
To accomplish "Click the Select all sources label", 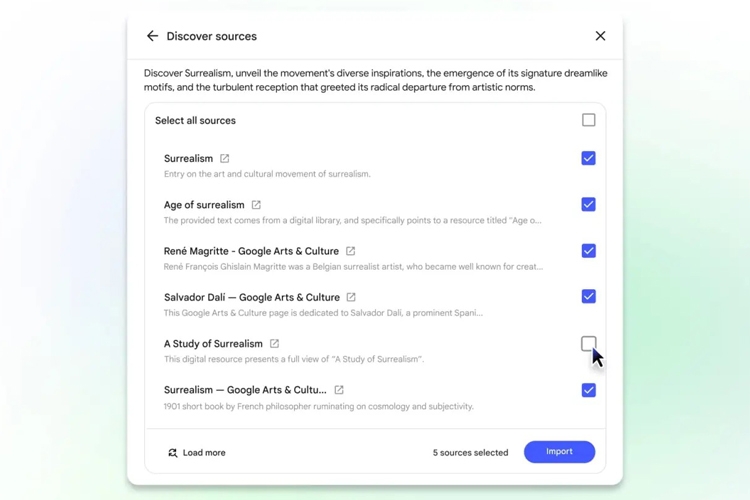I will tap(195, 120).
